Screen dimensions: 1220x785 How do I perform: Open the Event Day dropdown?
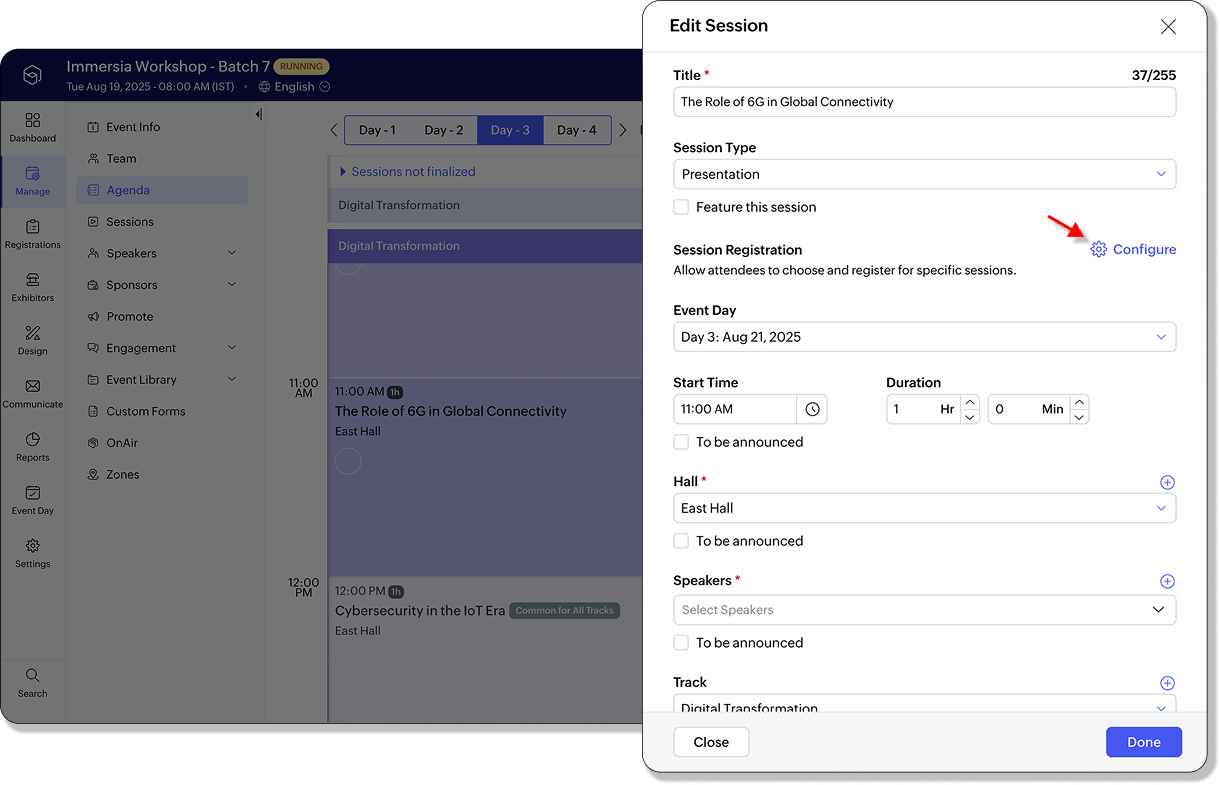coord(924,337)
